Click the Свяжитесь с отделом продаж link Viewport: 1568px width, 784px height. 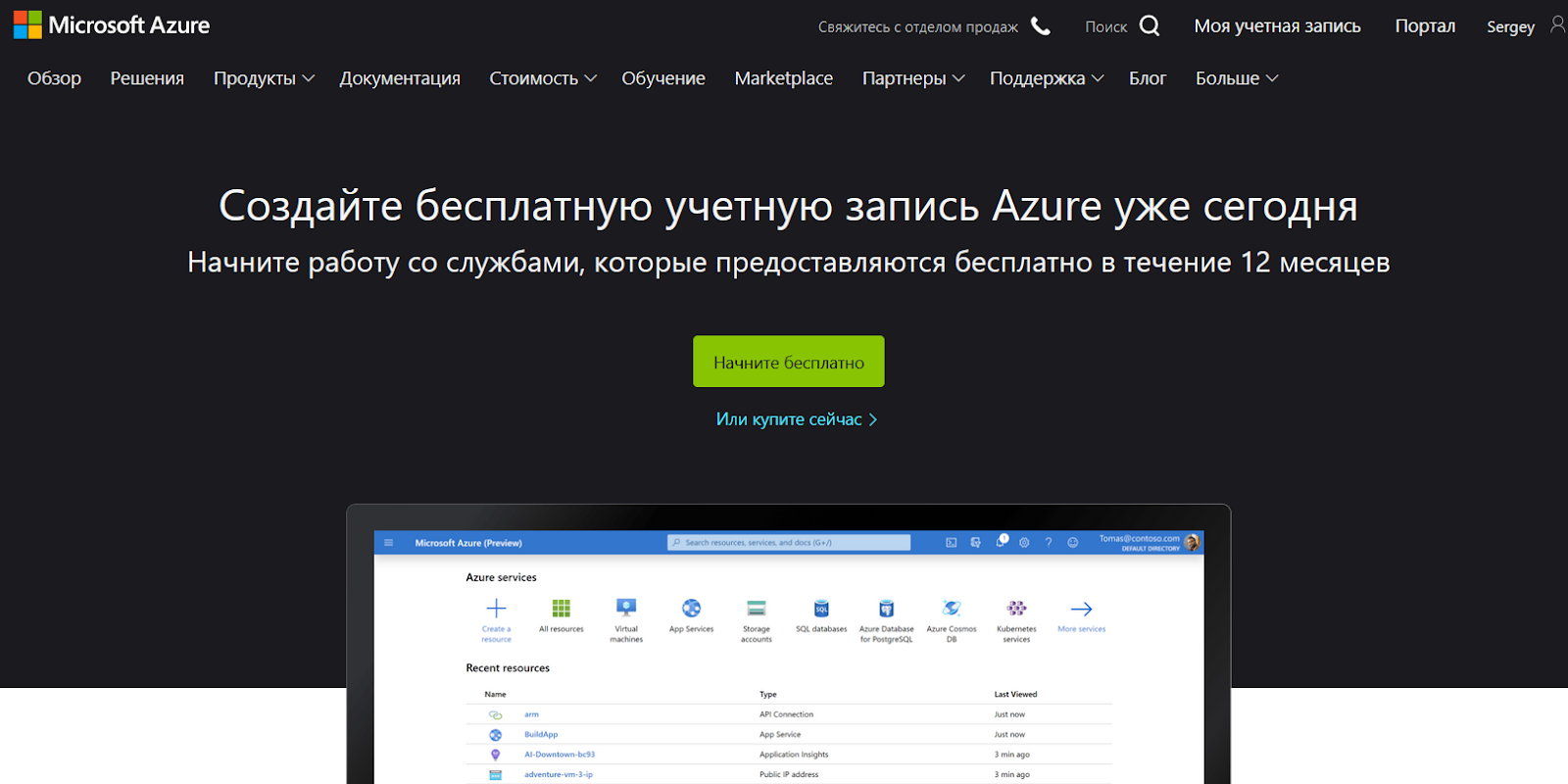[x=918, y=27]
